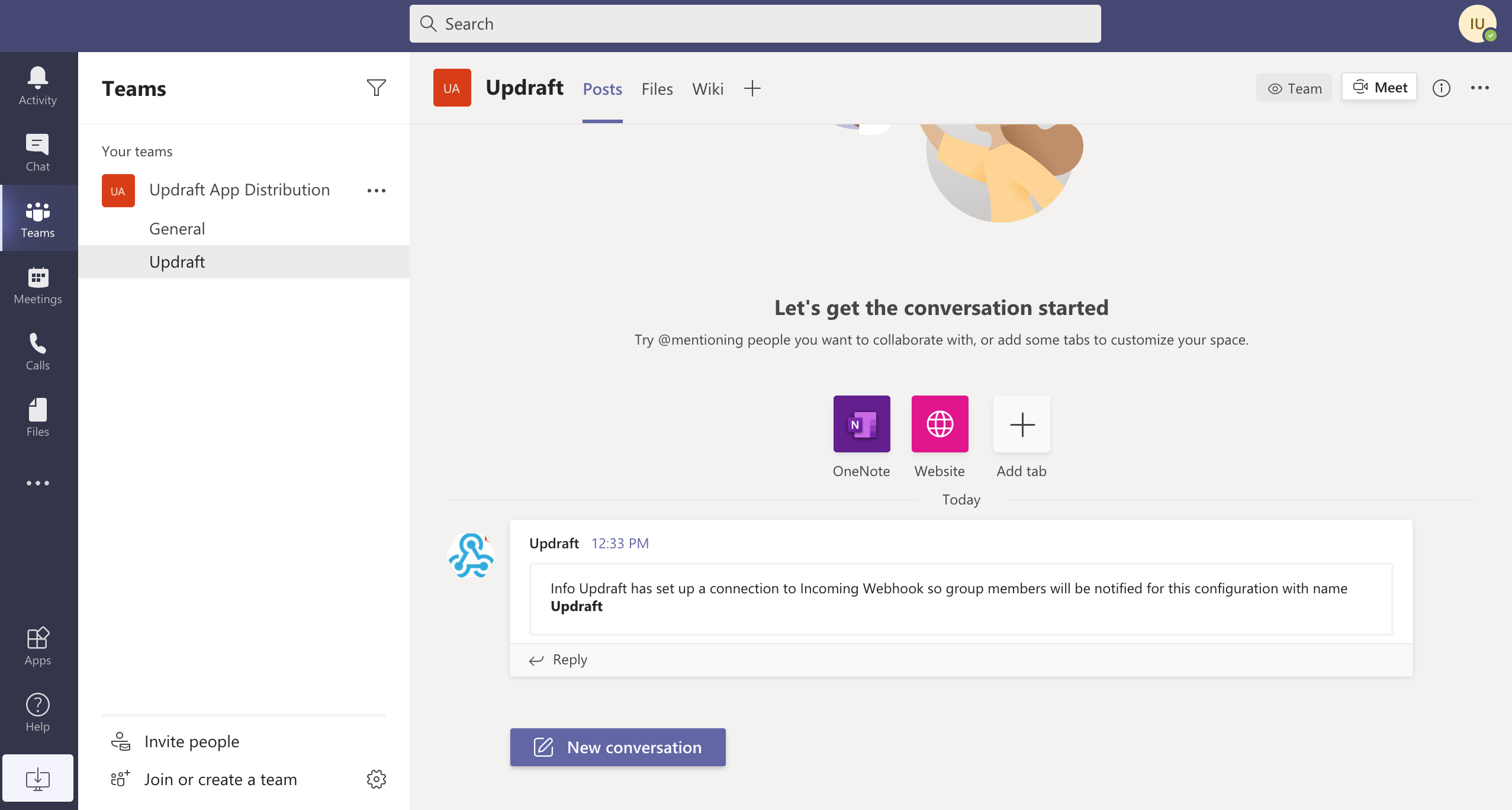Image resolution: width=1512 pixels, height=810 pixels.
Task: Open channel info pane
Action: 1442,88
